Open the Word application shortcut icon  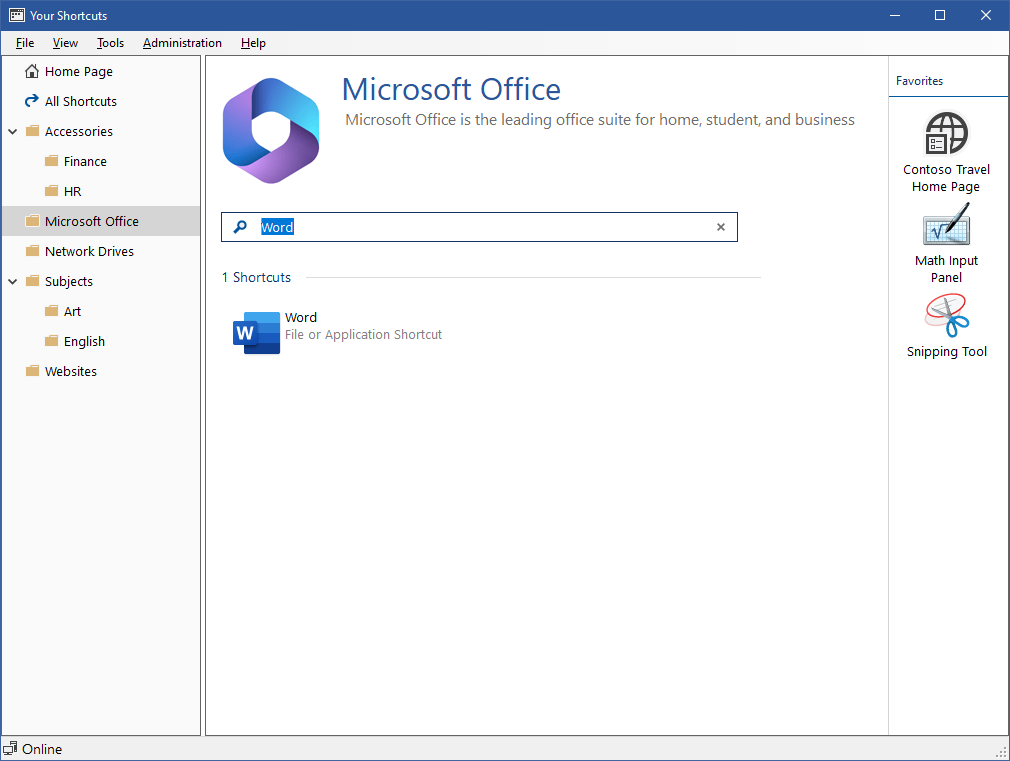click(x=256, y=333)
